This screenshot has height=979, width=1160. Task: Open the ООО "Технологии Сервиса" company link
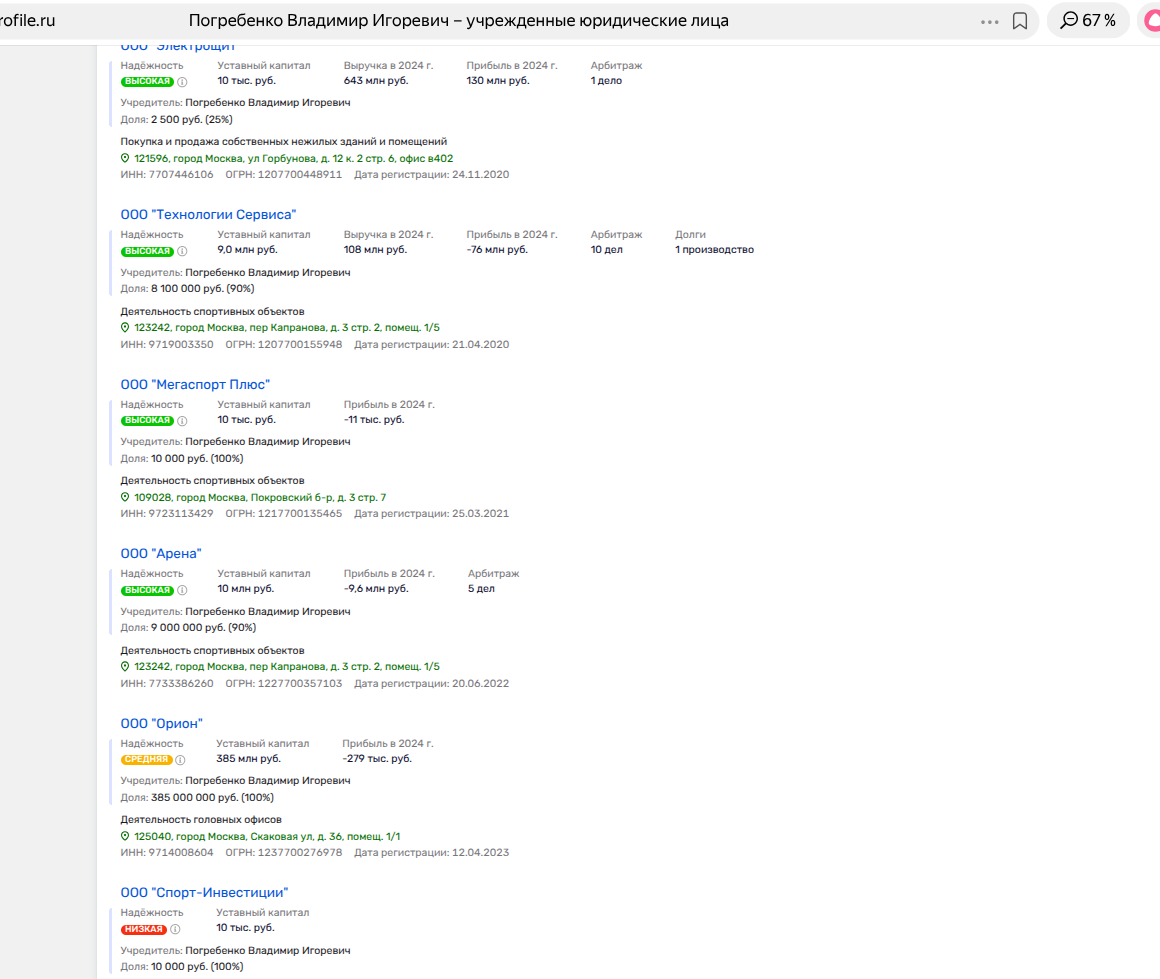tap(208, 215)
